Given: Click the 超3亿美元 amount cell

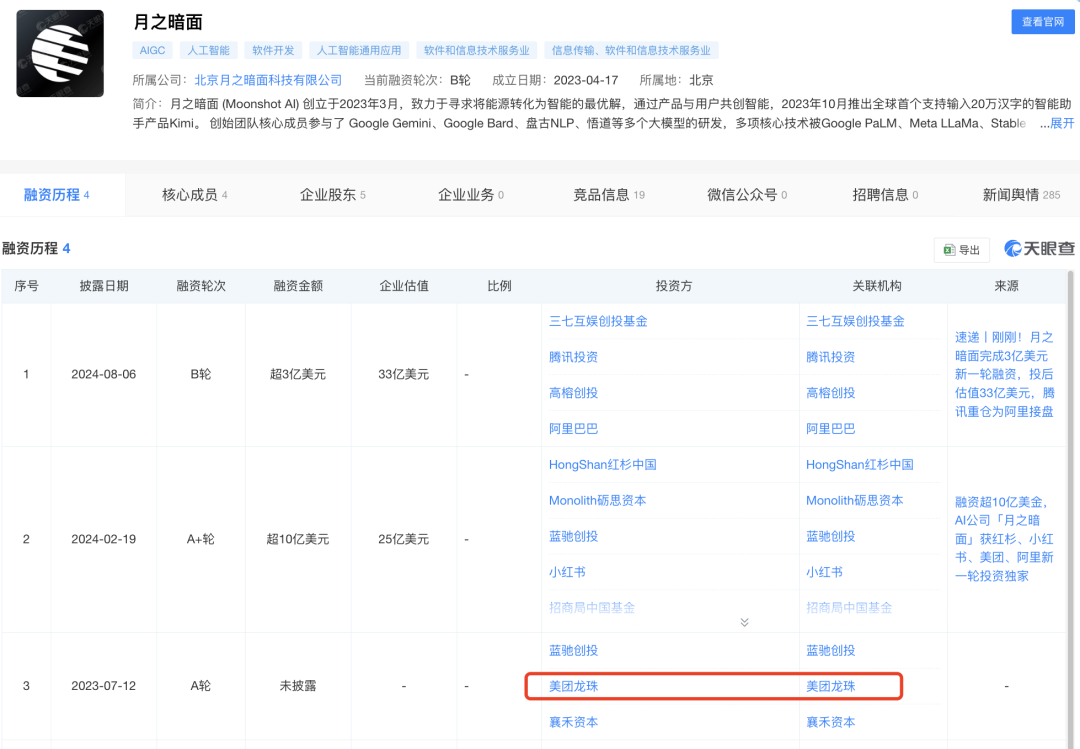Looking at the screenshot, I should [298, 374].
